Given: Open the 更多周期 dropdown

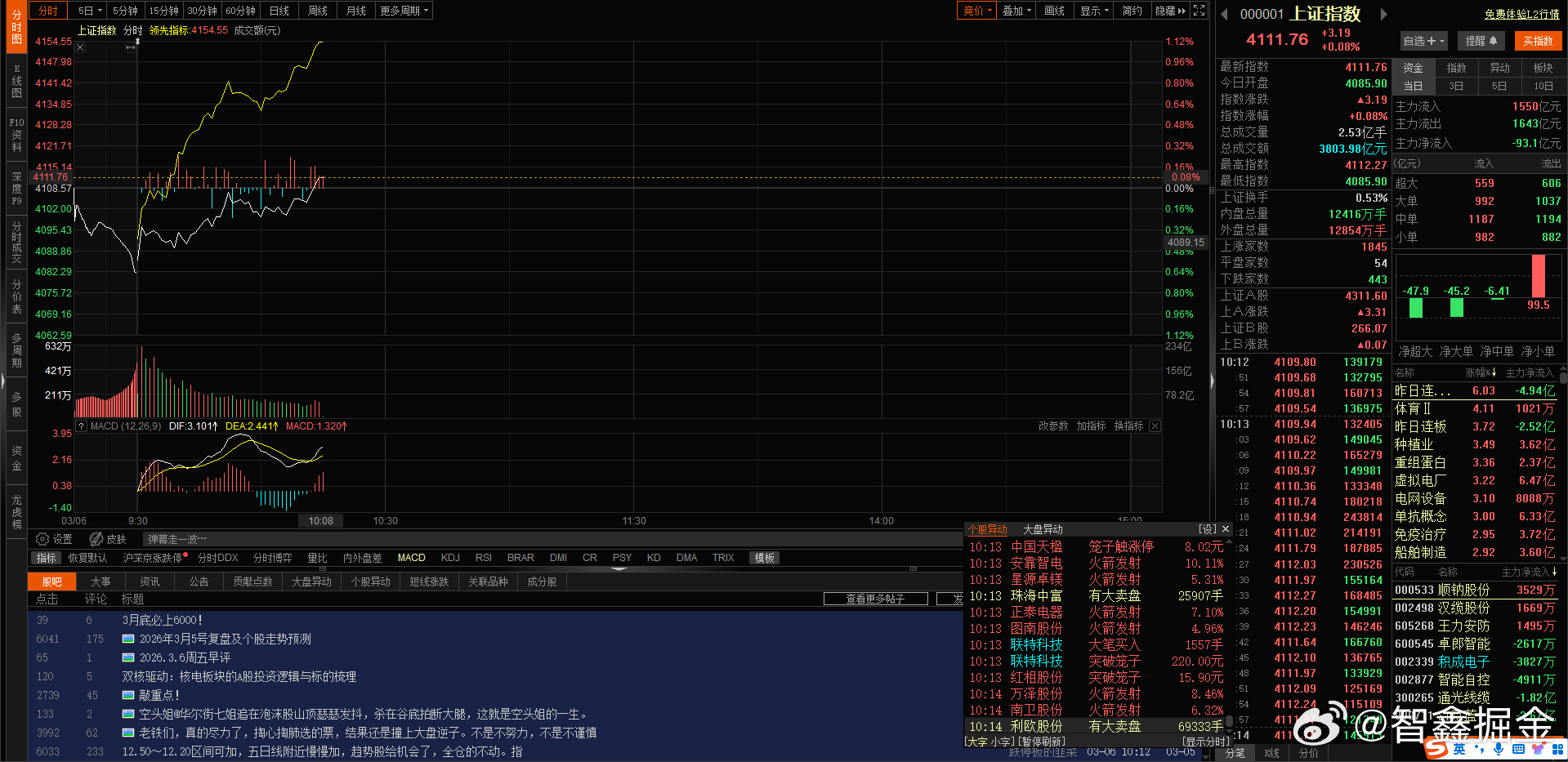Looking at the screenshot, I should click(404, 11).
